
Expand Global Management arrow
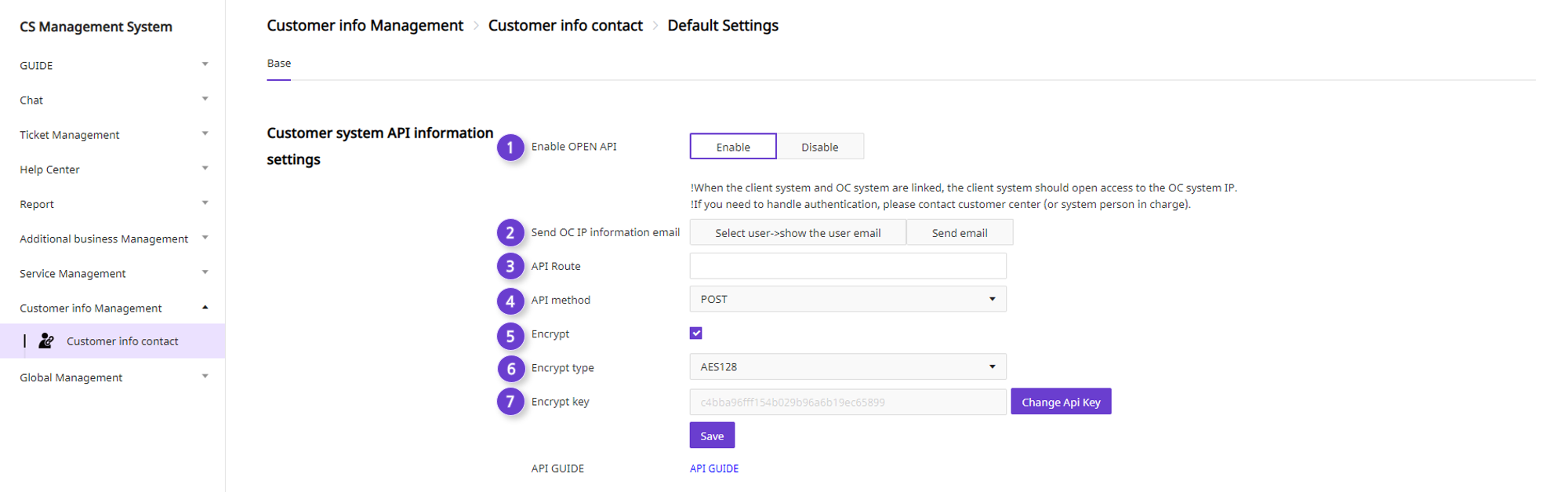click(x=205, y=376)
